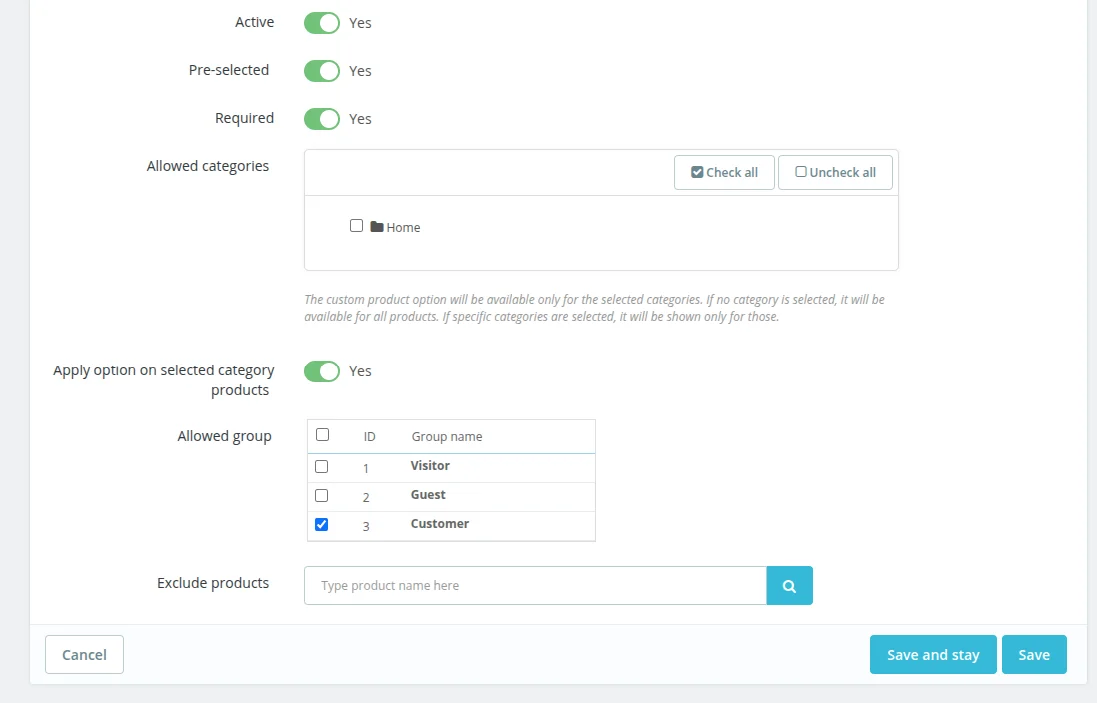The width and height of the screenshot is (1097, 703).
Task: Click the magnifying glass search icon
Action: [789, 585]
